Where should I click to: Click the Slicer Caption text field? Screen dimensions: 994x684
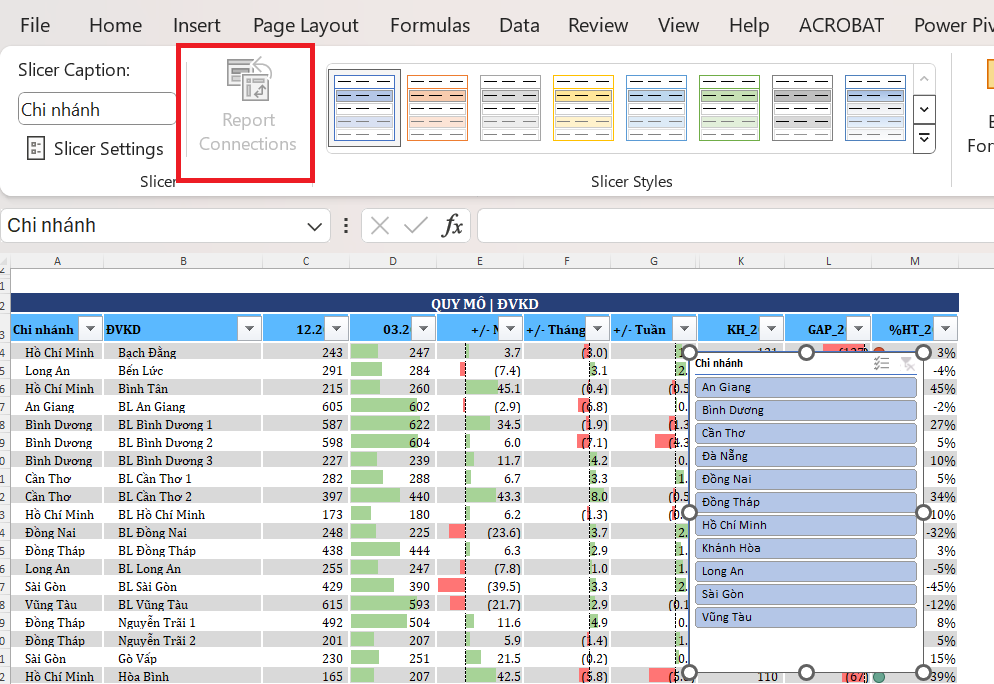tap(96, 109)
